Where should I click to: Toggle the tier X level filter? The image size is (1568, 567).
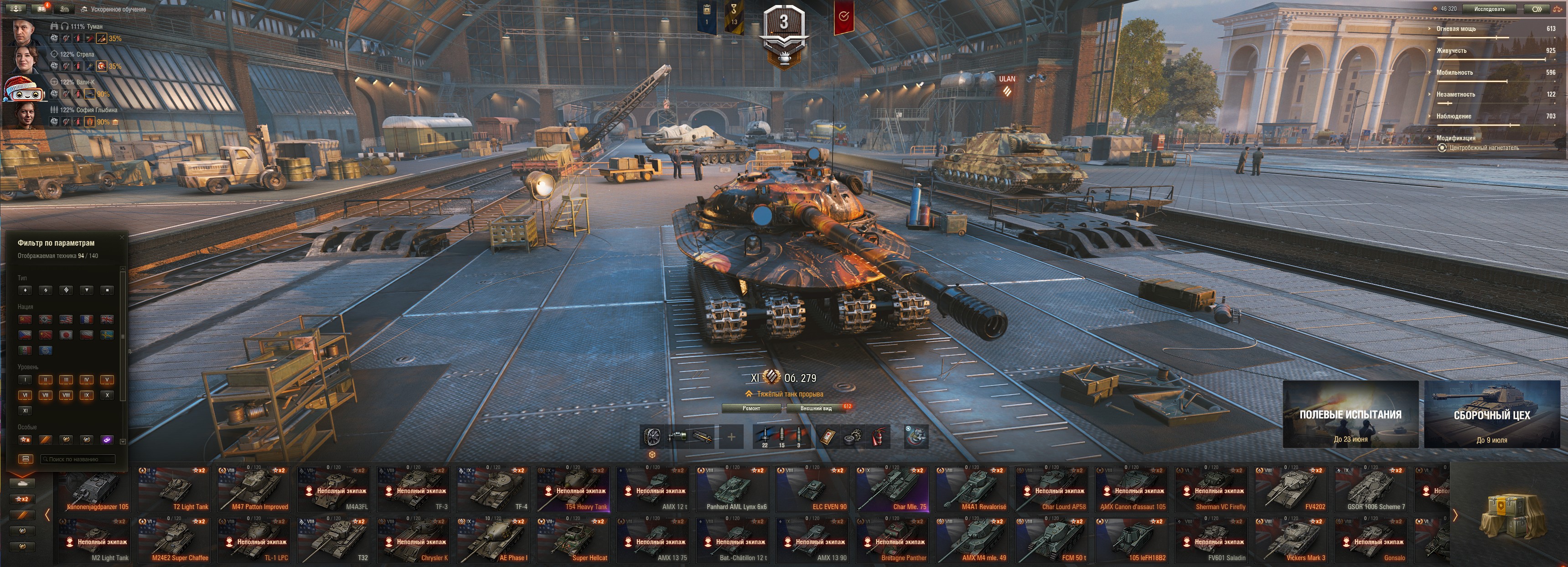tap(107, 395)
